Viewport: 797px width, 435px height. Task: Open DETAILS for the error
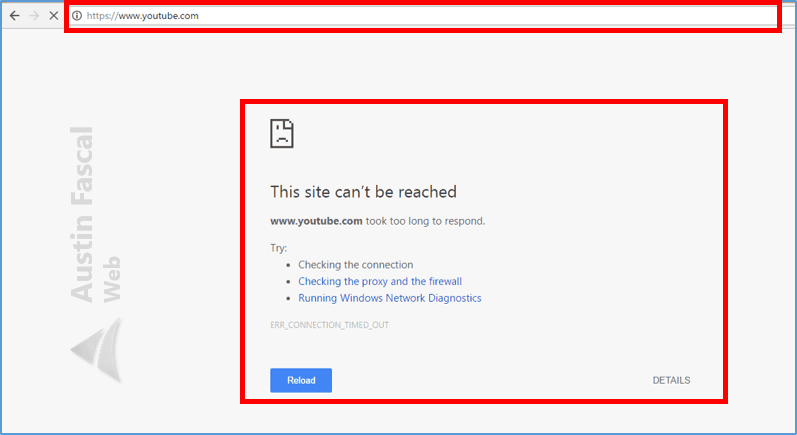(x=671, y=380)
